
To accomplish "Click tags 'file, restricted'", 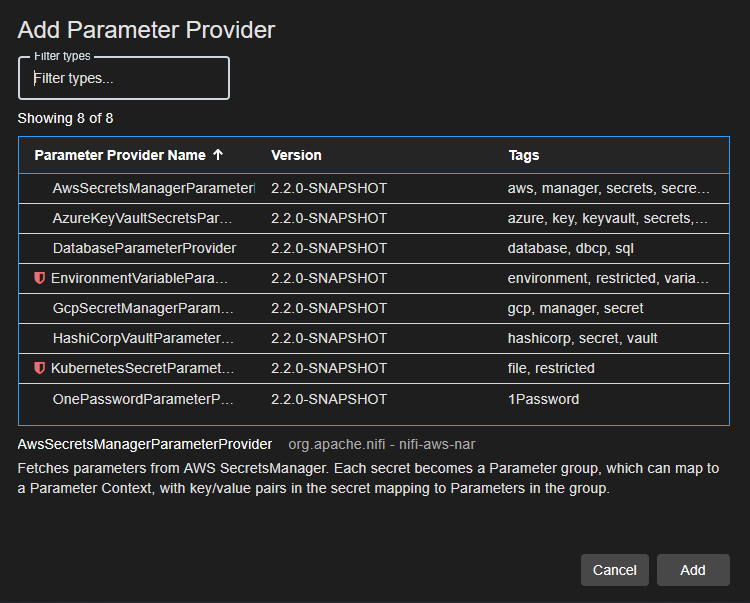I will [x=551, y=368].
